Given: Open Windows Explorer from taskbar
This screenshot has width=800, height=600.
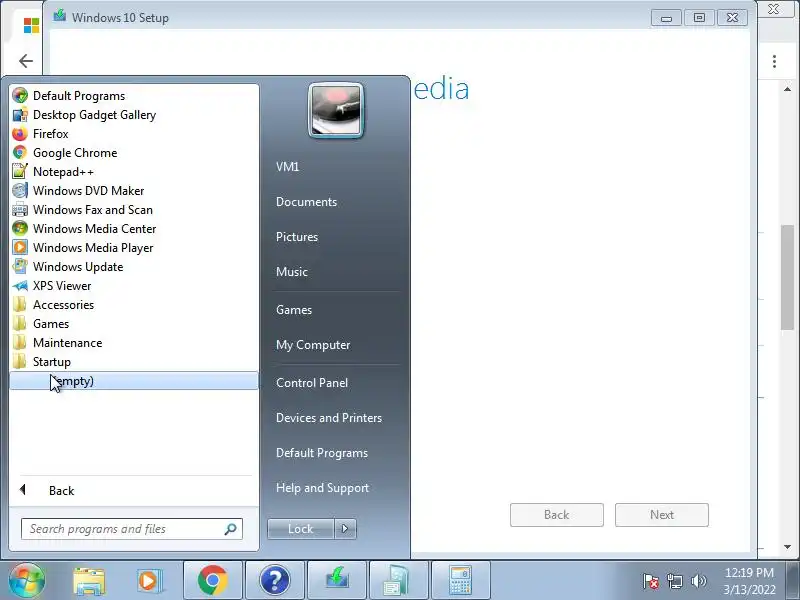Looking at the screenshot, I should pyautogui.click(x=89, y=580).
